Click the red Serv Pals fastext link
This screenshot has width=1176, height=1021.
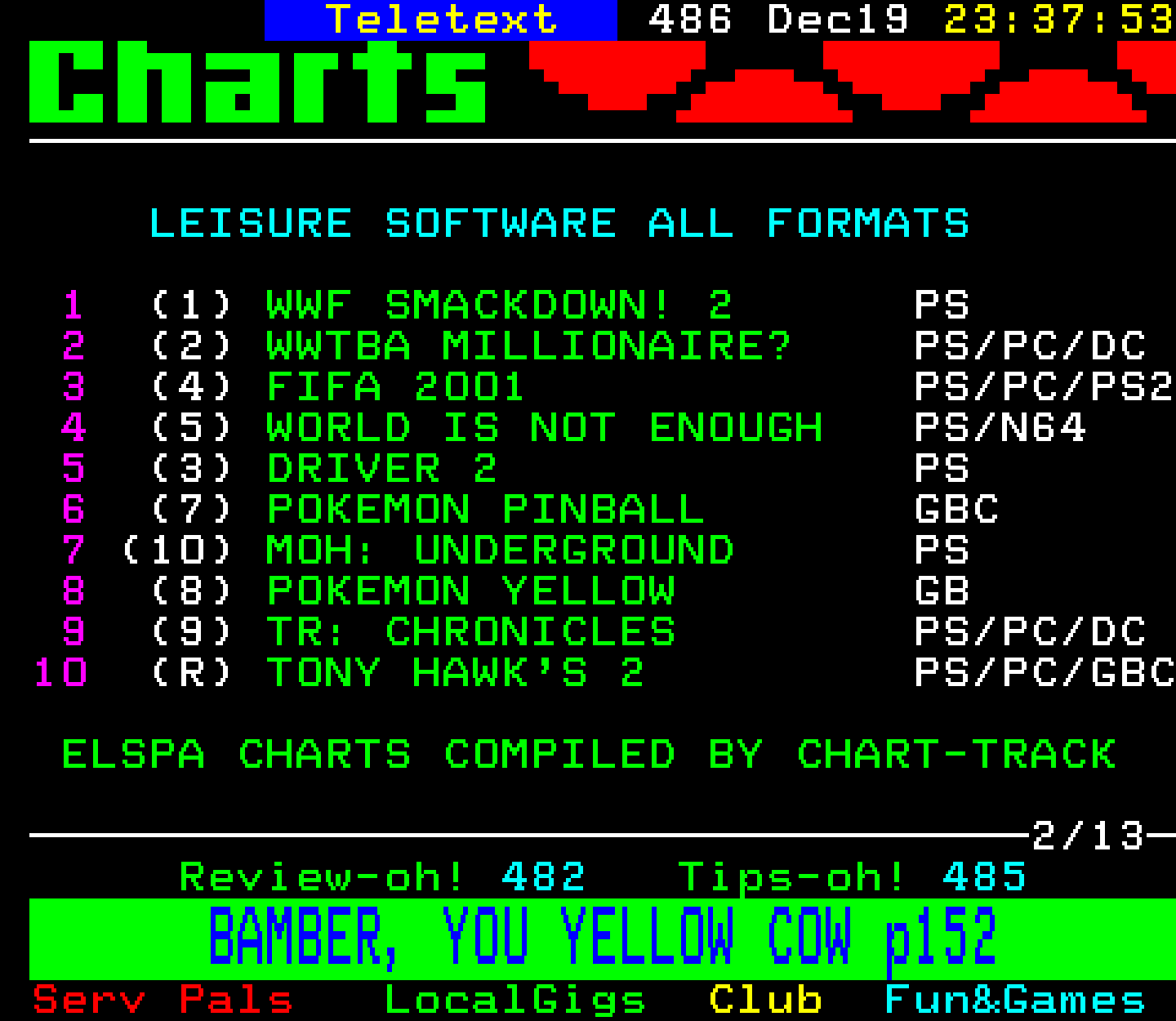pos(163,1000)
